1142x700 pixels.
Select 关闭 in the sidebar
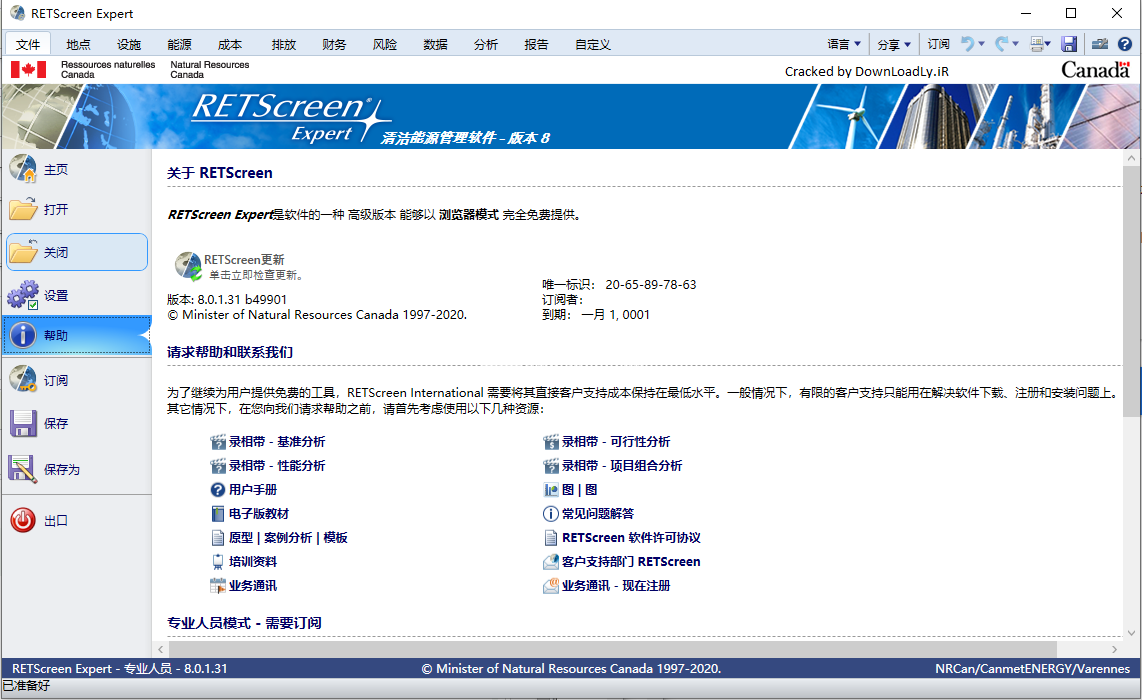click(x=76, y=252)
